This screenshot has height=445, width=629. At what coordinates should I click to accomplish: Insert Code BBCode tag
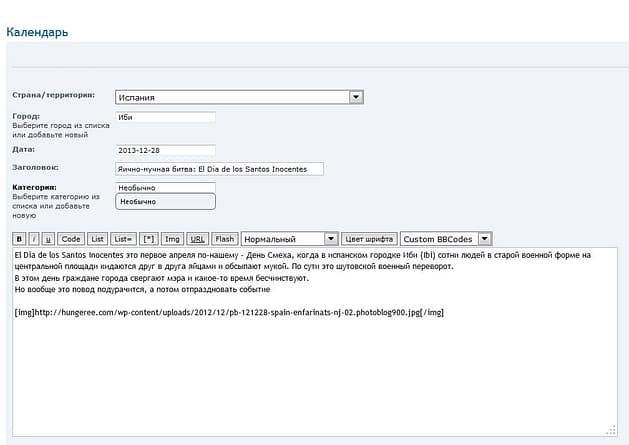[70, 239]
